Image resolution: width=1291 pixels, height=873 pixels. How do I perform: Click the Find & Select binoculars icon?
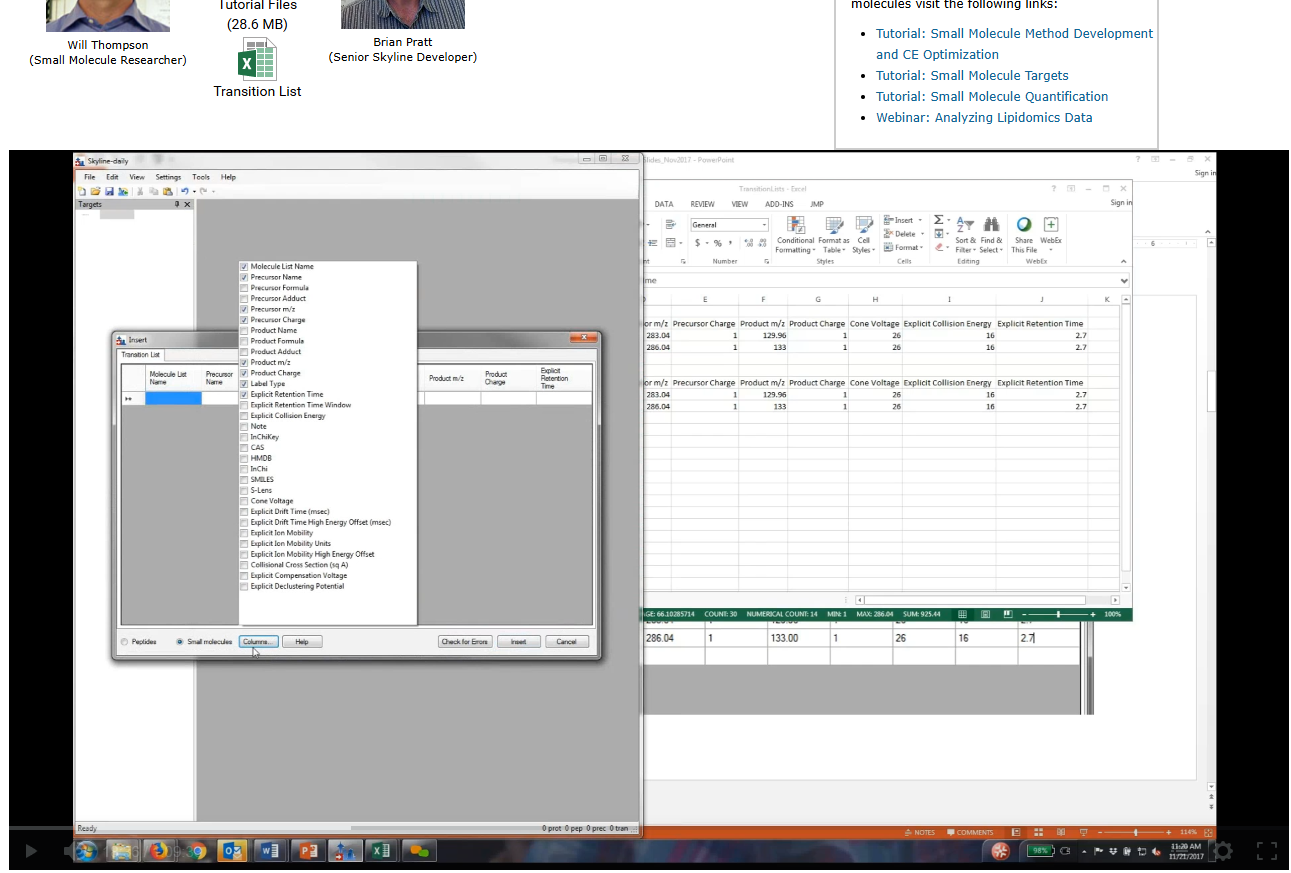[x=991, y=225]
